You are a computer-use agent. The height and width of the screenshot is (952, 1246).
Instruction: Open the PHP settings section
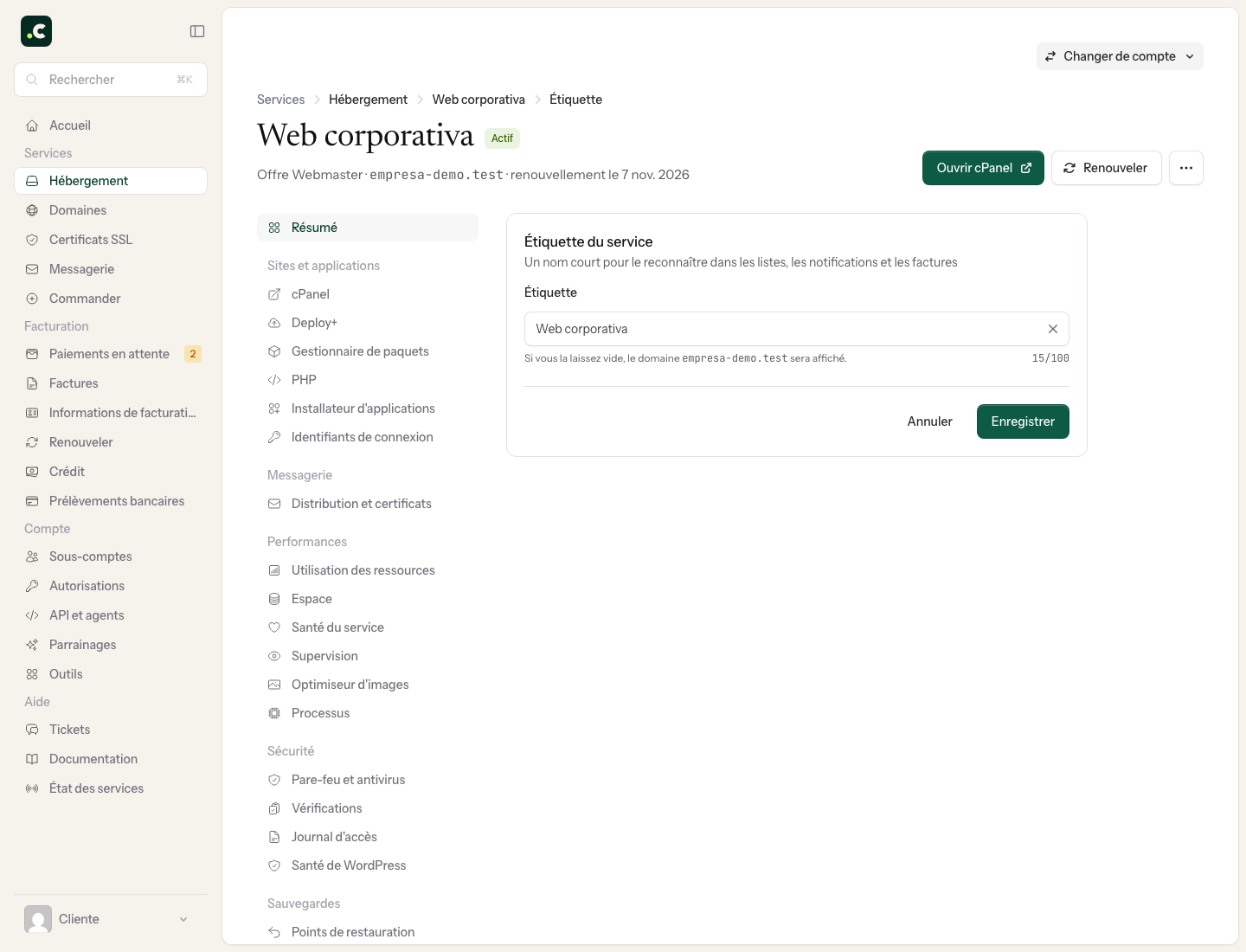(x=368, y=380)
